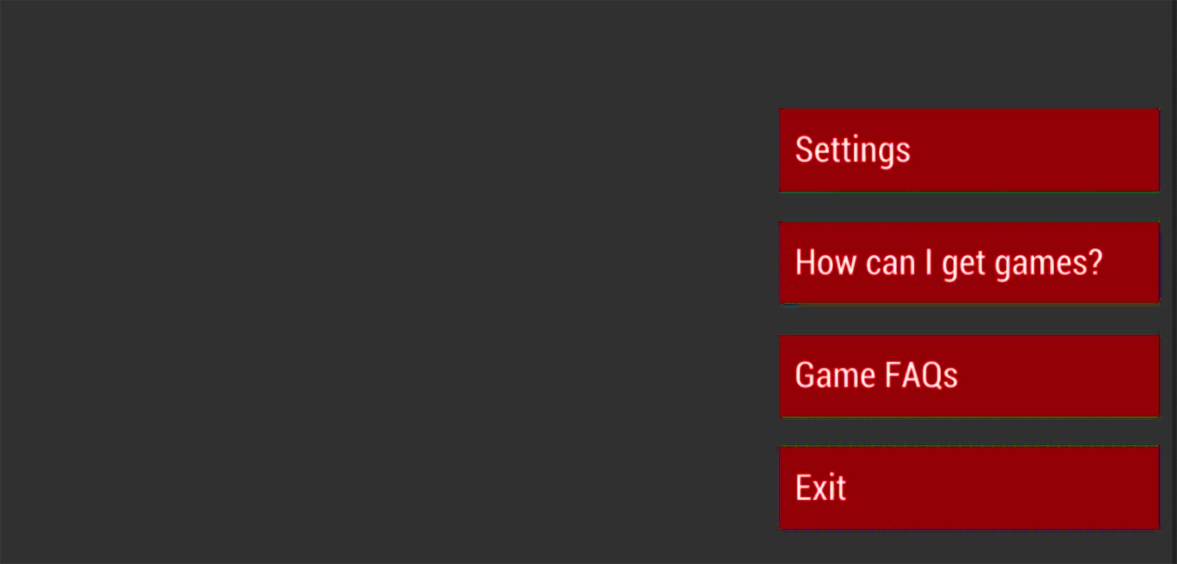Click the Exit text label
The image size is (1177, 564).
820,488
